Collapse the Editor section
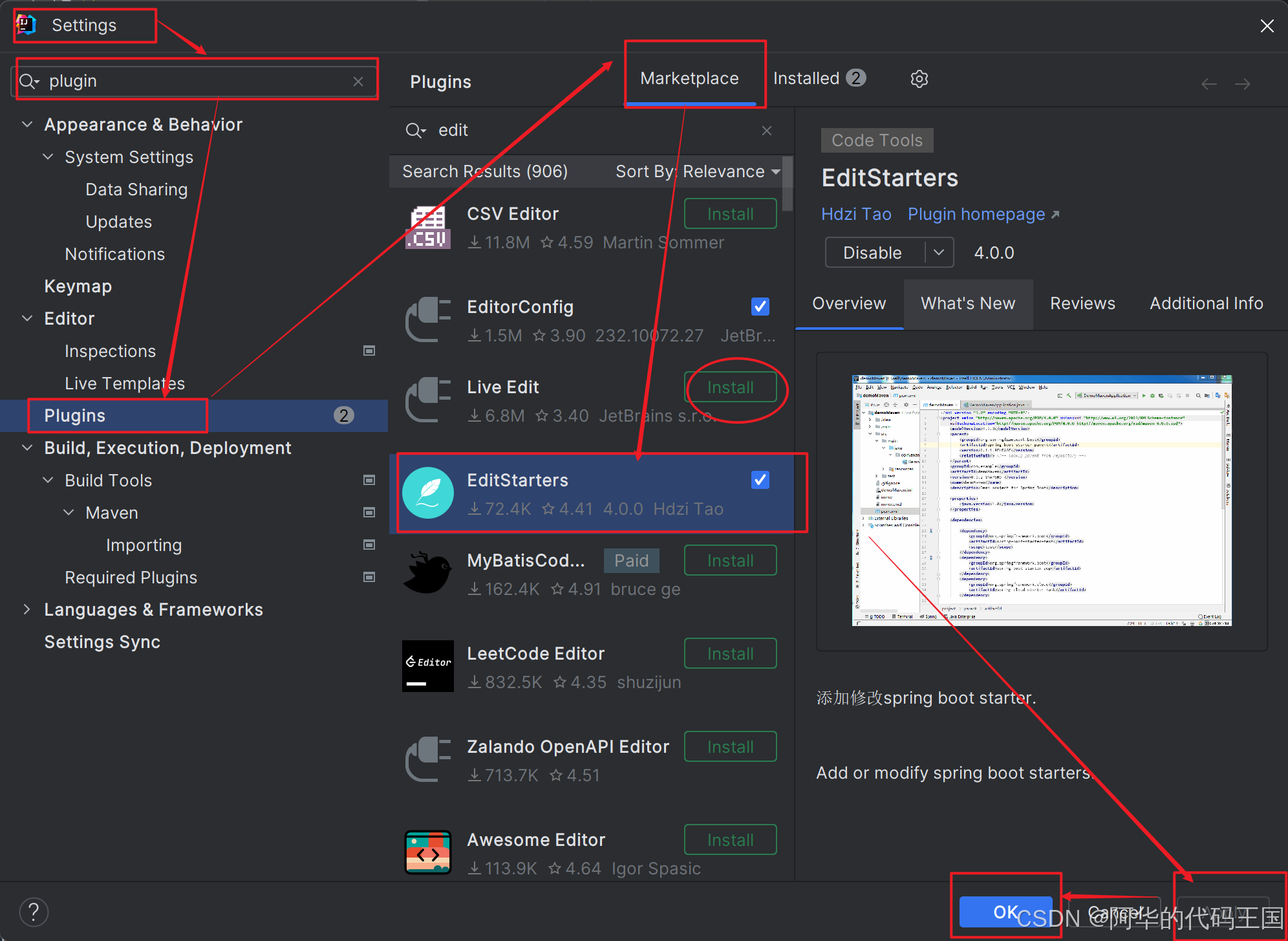This screenshot has height=941, width=1288. (x=27, y=318)
